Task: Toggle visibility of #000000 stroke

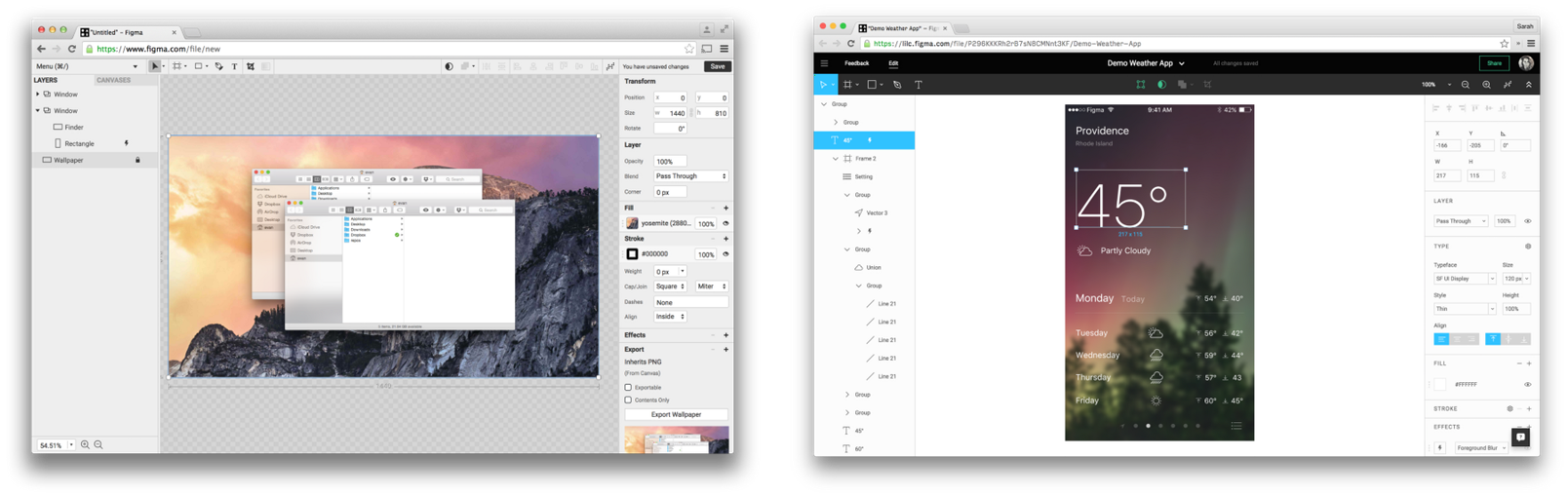Action: (725, 254)
